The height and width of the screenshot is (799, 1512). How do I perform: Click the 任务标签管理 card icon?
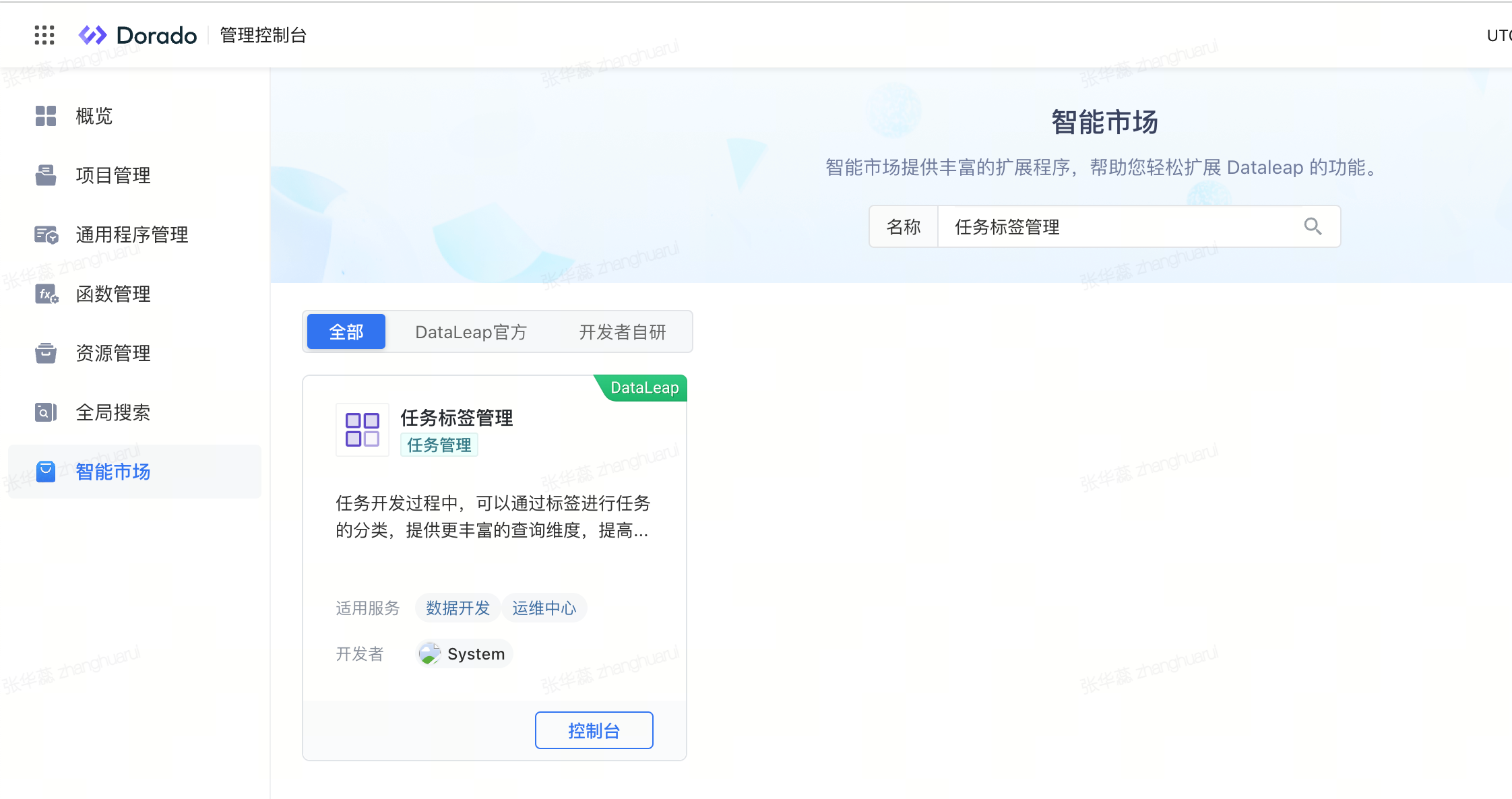click(x=363, y=430)
